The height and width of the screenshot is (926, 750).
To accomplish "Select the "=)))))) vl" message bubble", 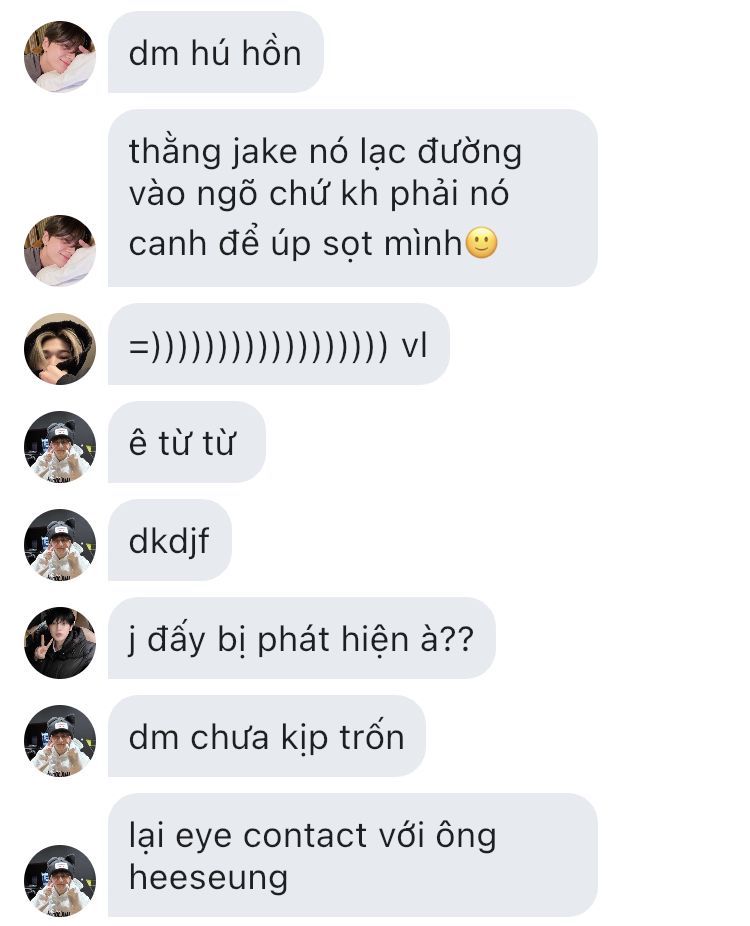I will (279, 344).
